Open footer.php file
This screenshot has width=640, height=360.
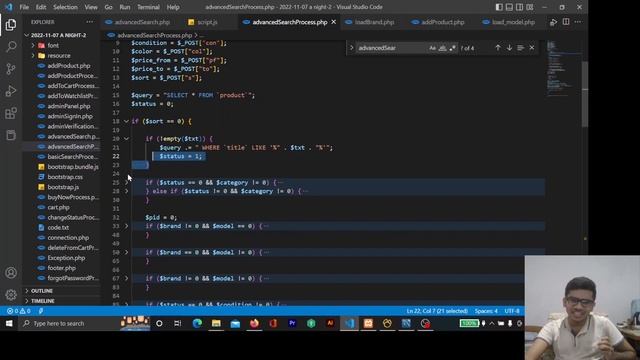[x=62, y=268]
